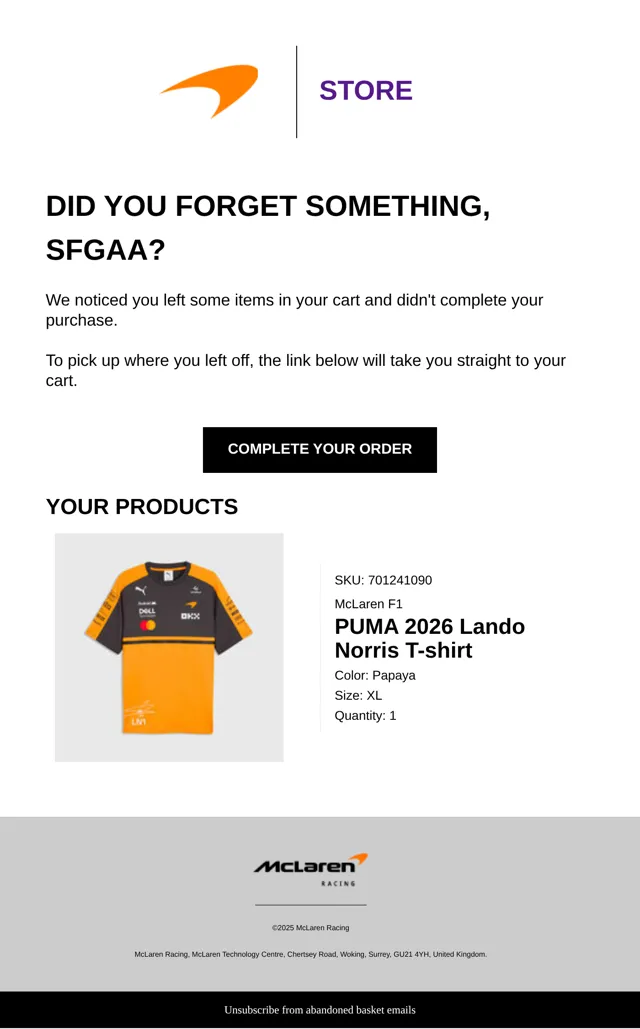Click the Quantity: 1 detail

coord(365,715)
